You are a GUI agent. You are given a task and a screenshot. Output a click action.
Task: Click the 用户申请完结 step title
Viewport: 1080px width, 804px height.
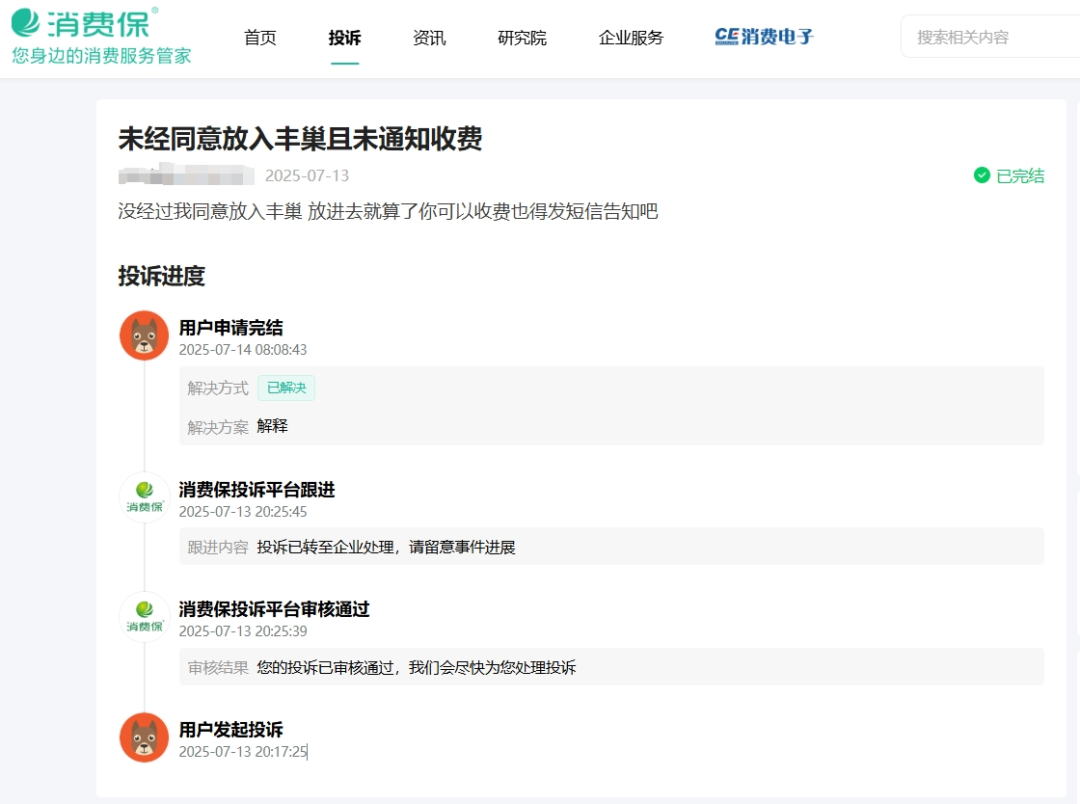tap(231, 327)
